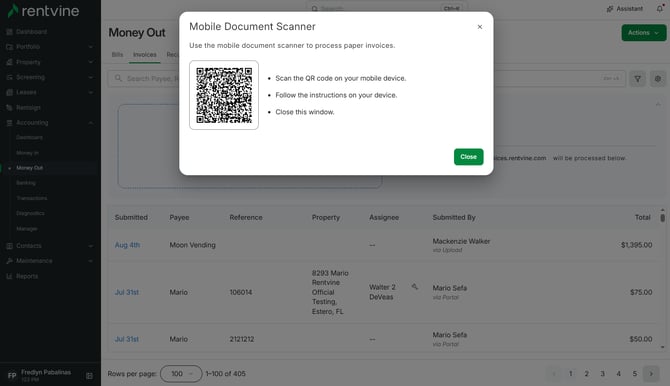Expand the Property sidebar section
This screenshot has width=670, height=386.
(x=50, y=62)
